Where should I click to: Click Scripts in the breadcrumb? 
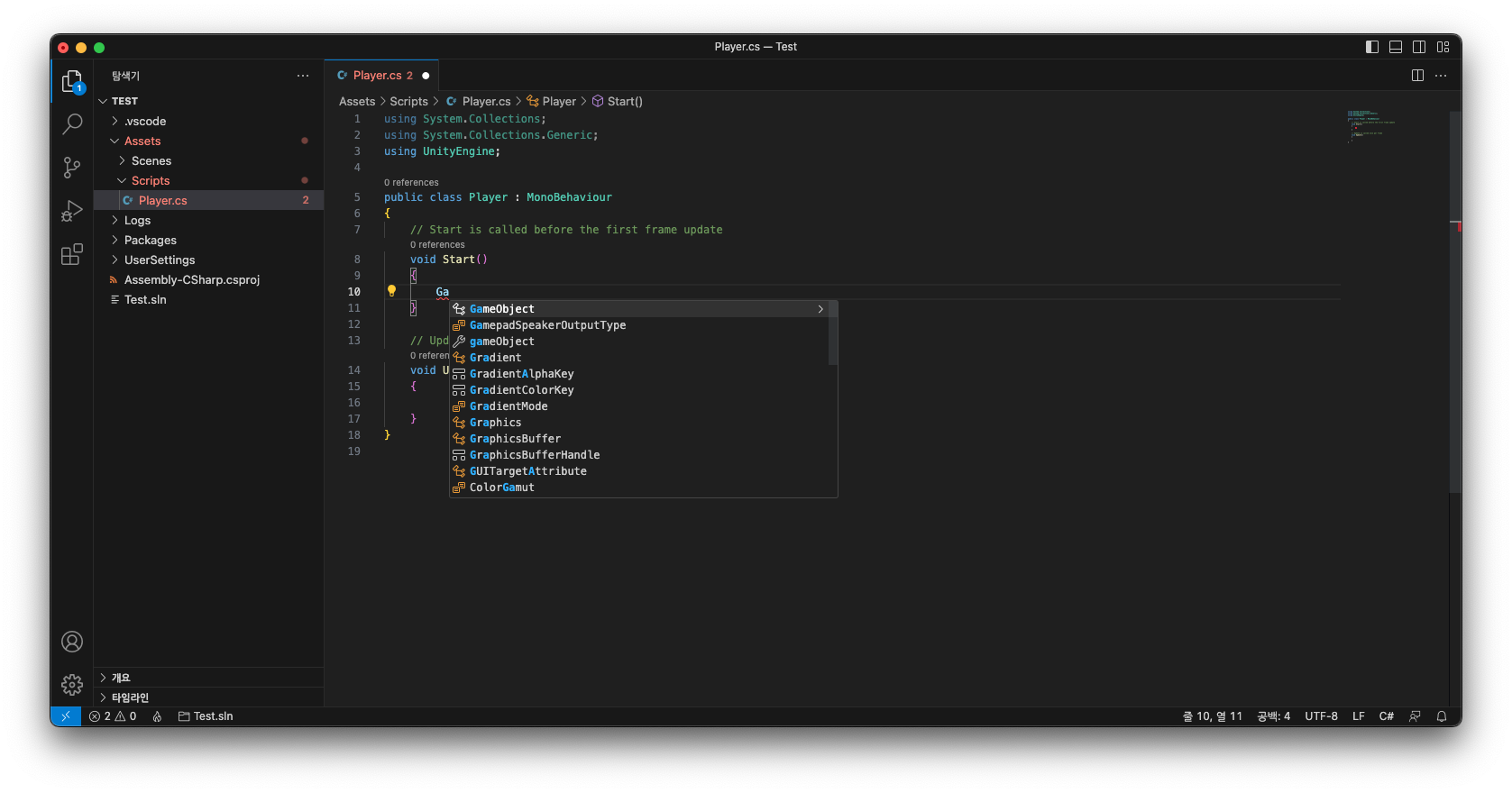click(408, 102)
